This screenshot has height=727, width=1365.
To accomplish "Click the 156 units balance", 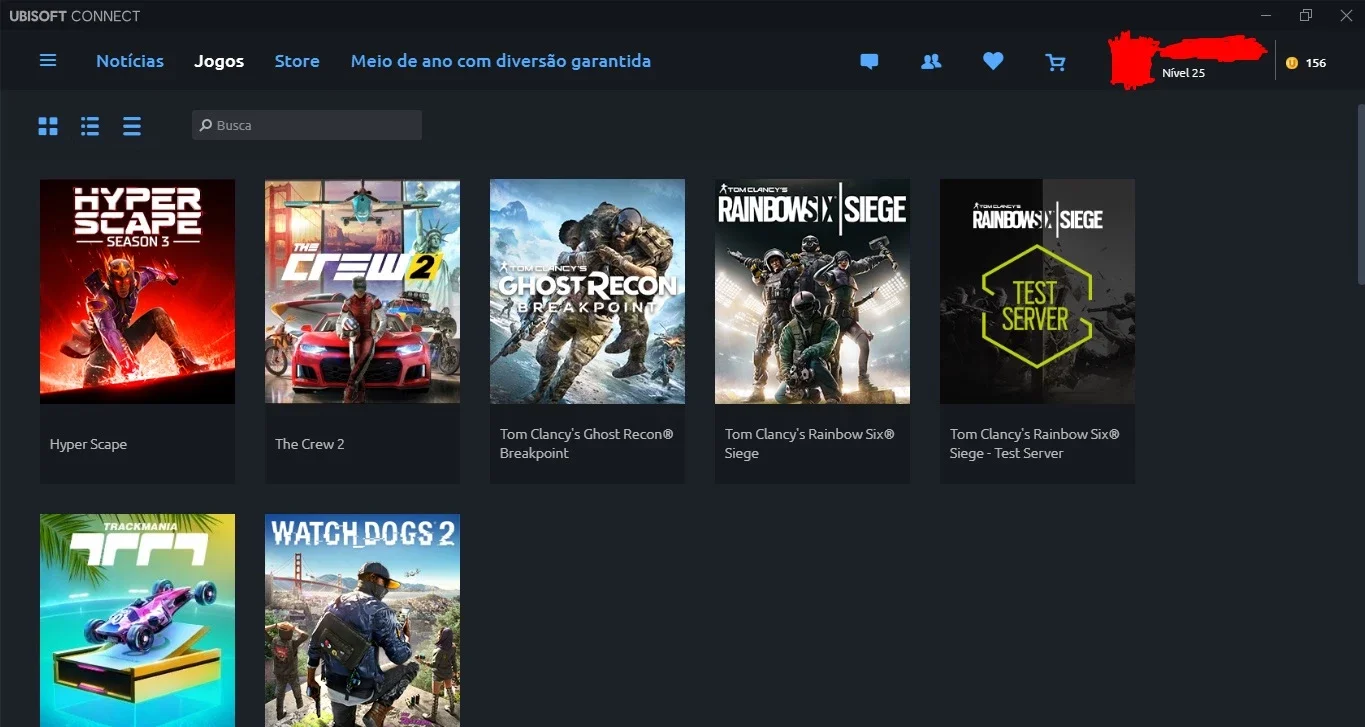I will 1316,62.
